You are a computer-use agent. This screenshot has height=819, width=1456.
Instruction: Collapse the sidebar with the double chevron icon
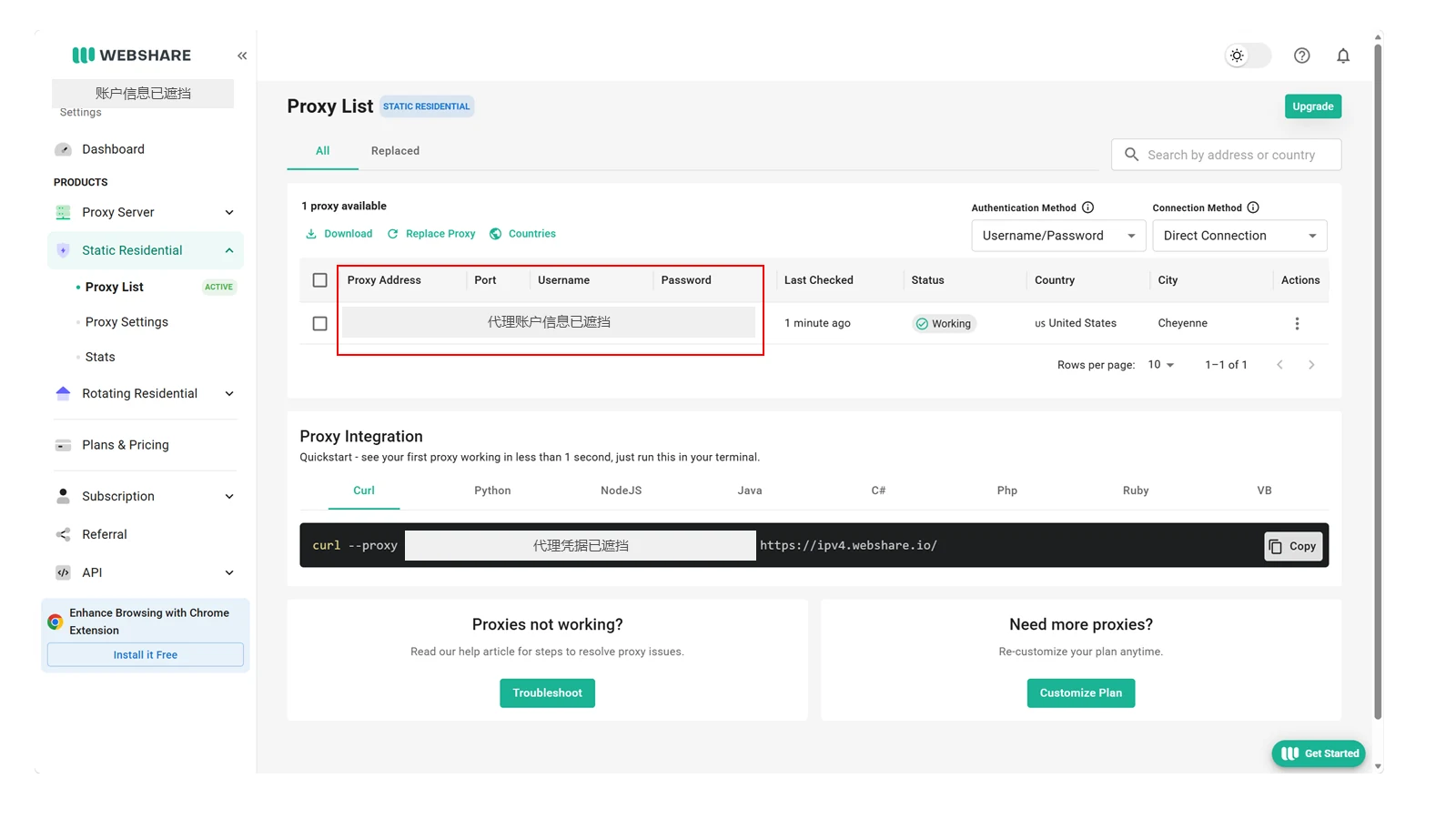click(x=242, y=56)
